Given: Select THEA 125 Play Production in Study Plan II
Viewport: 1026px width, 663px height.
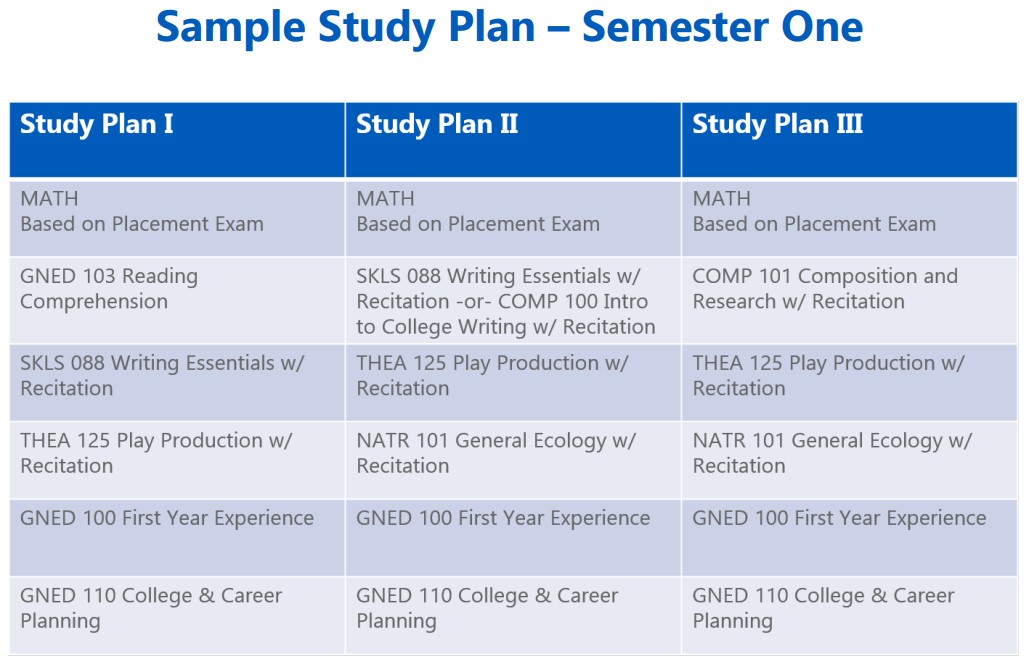Looking at the screenshot, I should [x=492, y=375].
